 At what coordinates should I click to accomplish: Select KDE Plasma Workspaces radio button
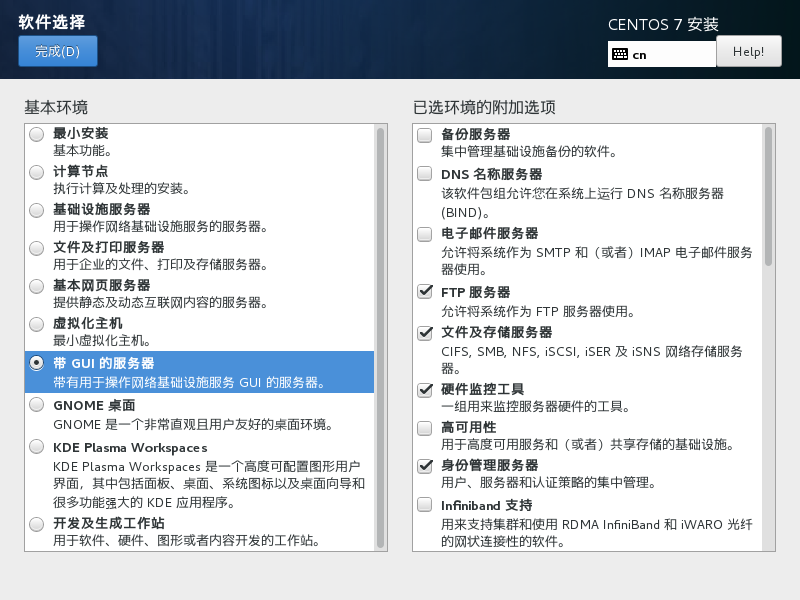coord(36,446)
